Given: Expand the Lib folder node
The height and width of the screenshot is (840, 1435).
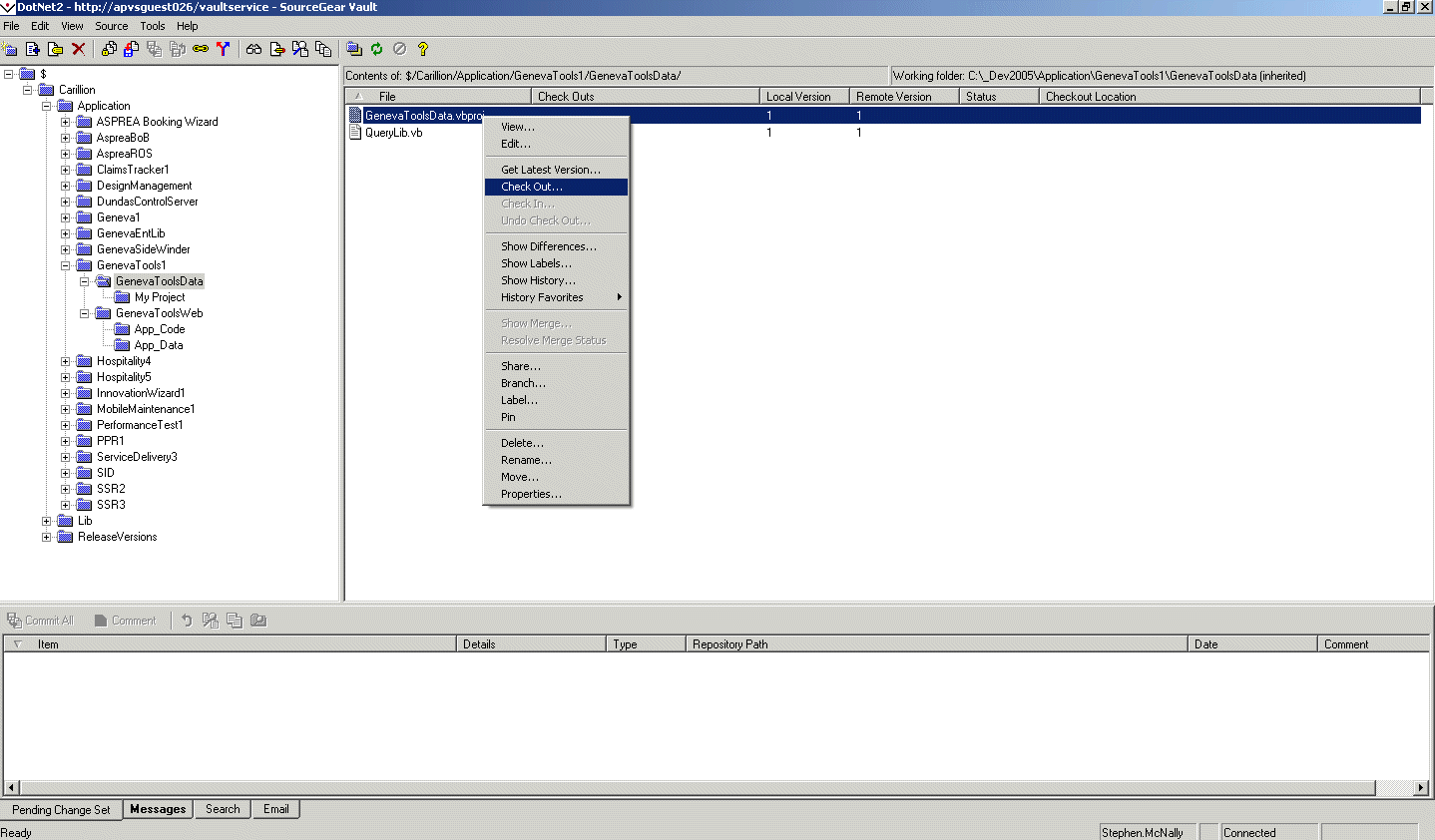Looking at the screenshot, I should coord(47,521).
